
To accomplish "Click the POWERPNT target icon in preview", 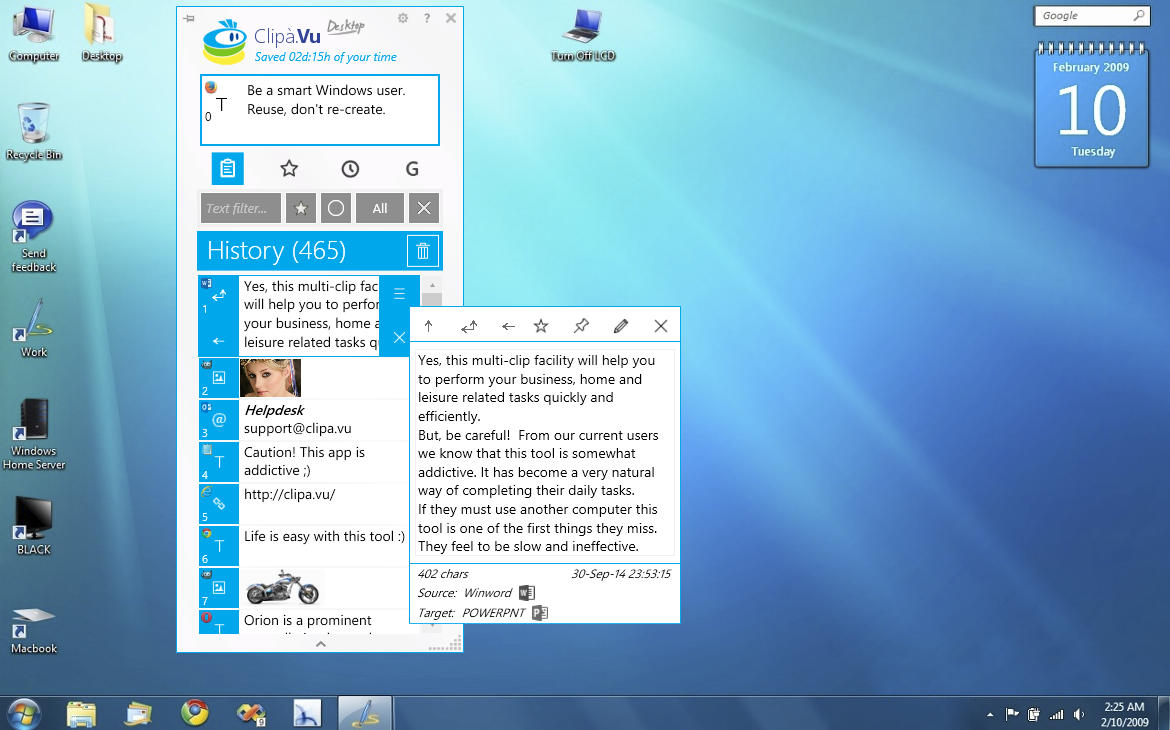I will tap(540, 613).
